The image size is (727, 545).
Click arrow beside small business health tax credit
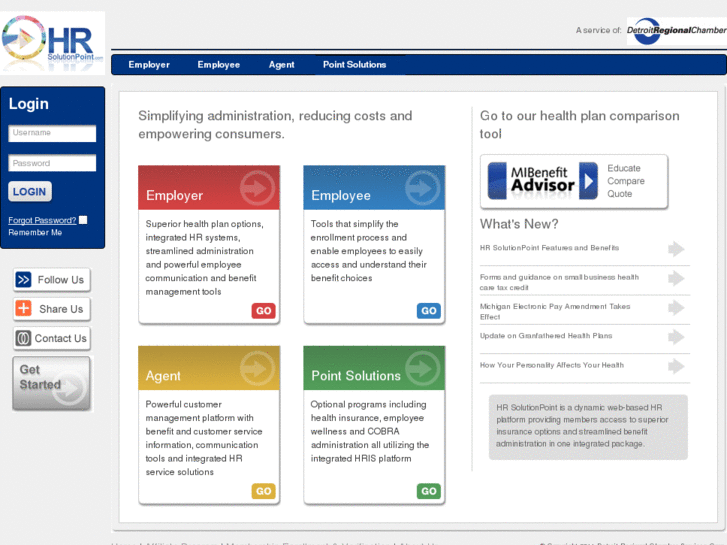[x=676, y=278]
